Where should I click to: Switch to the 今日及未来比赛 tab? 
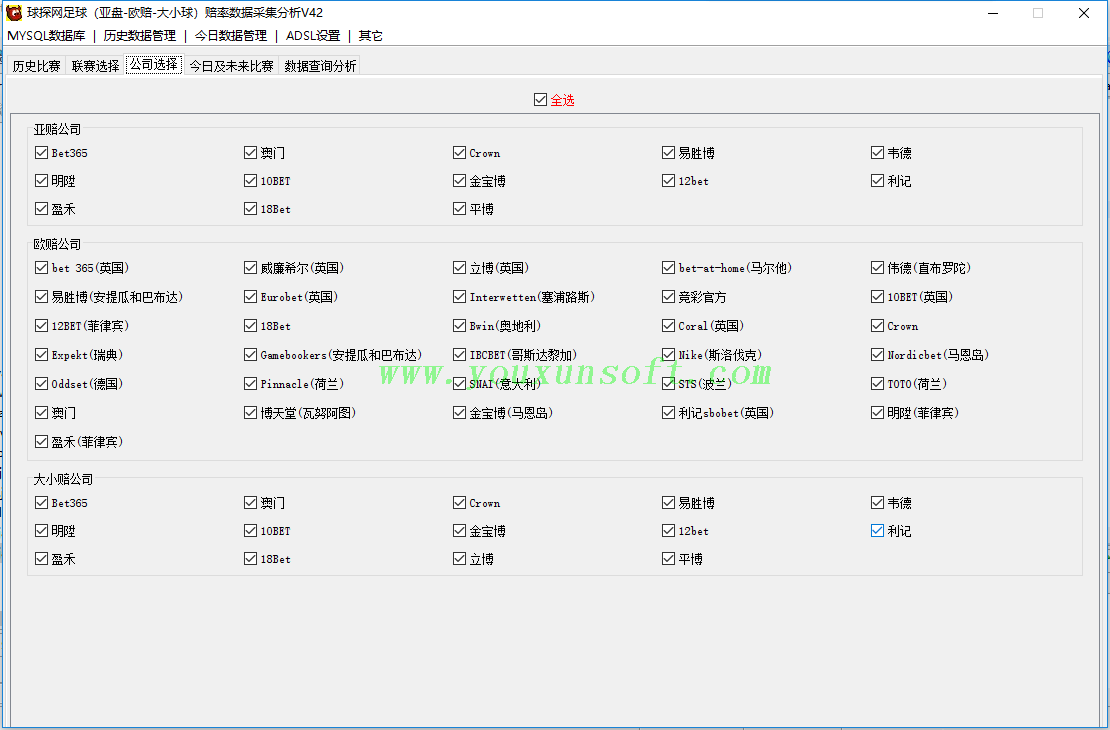point(231,66)
